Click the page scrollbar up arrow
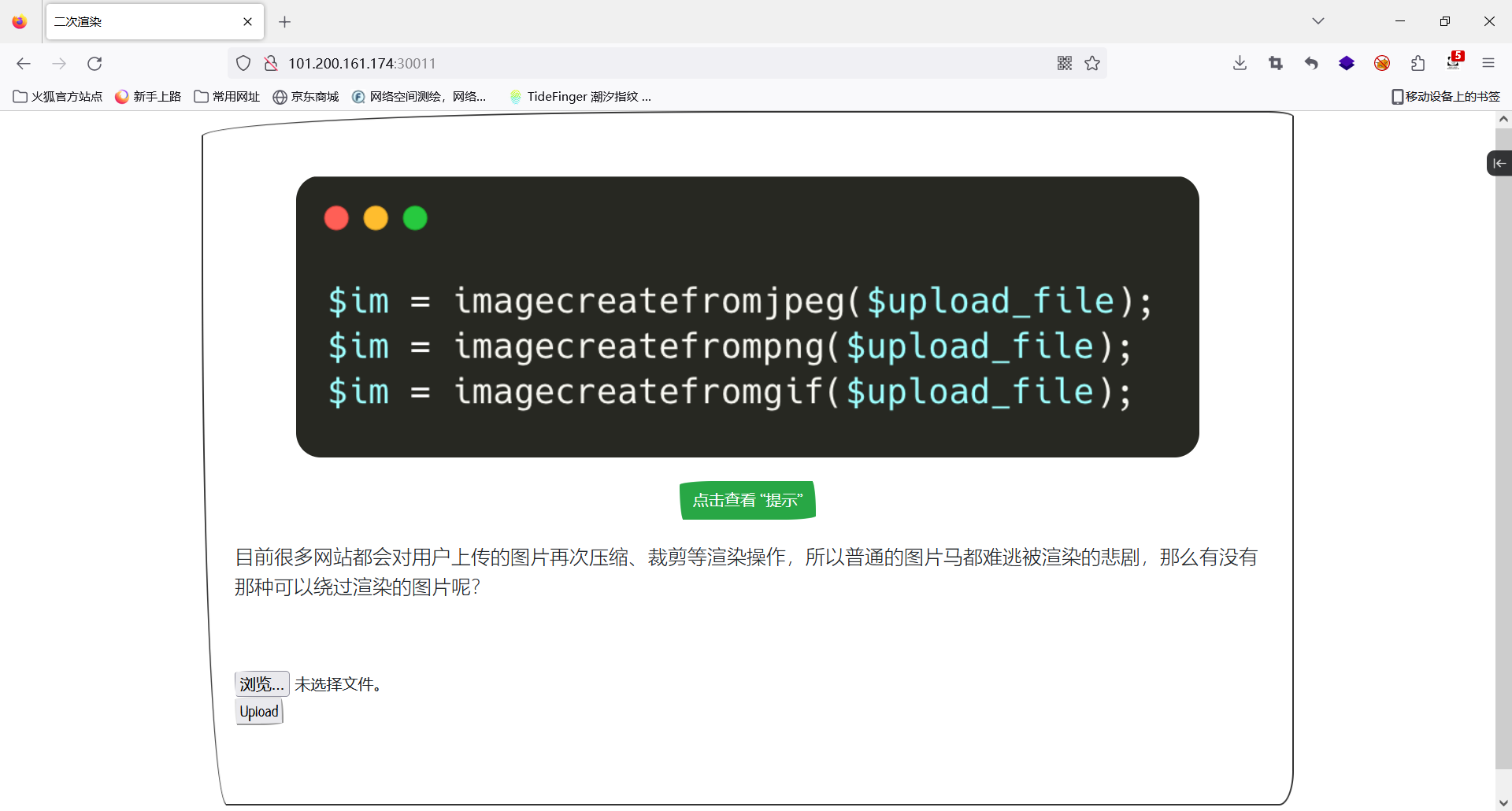 pos(1503,120)
